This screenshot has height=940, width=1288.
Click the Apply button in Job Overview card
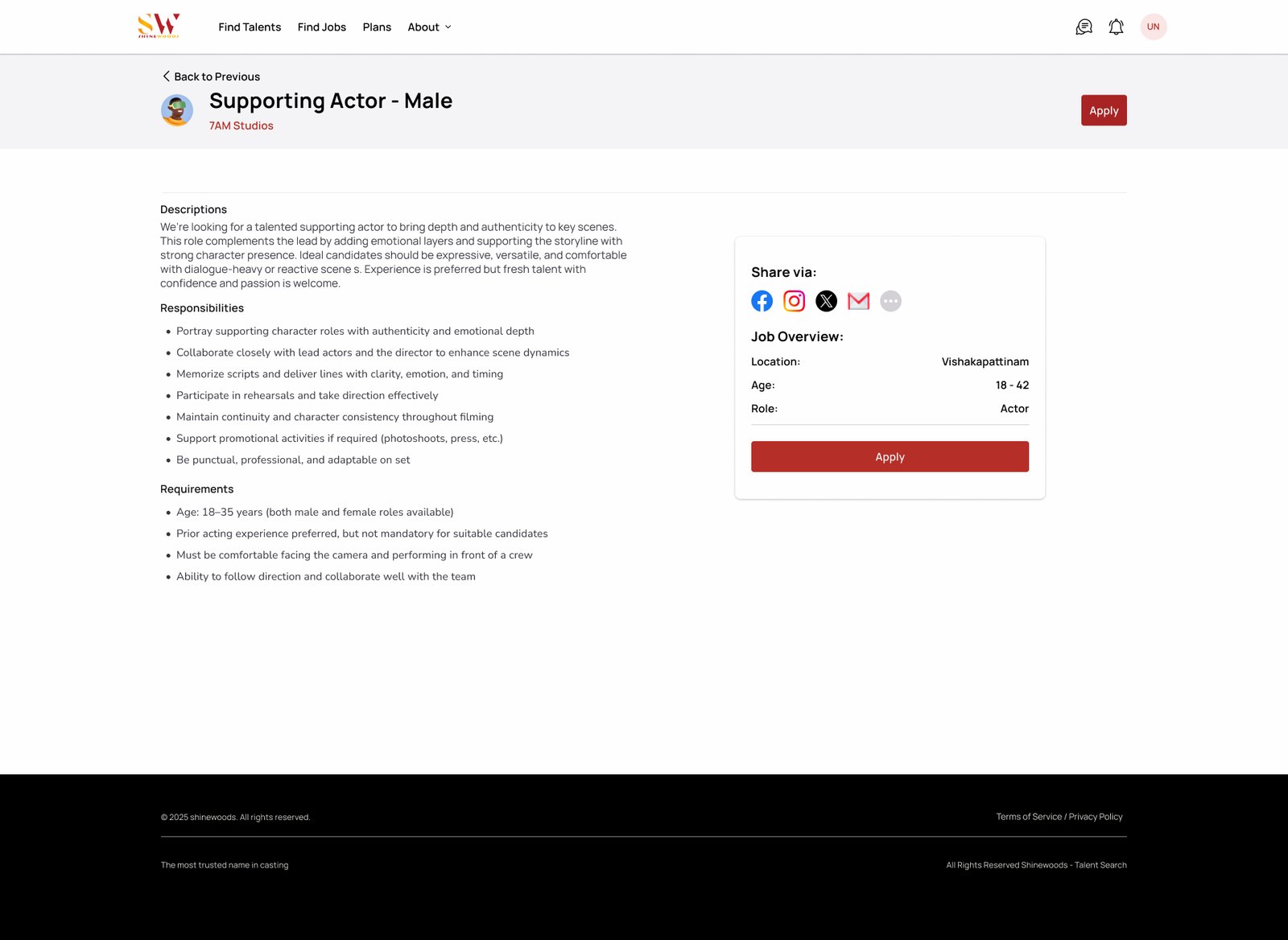click(890, 456)
